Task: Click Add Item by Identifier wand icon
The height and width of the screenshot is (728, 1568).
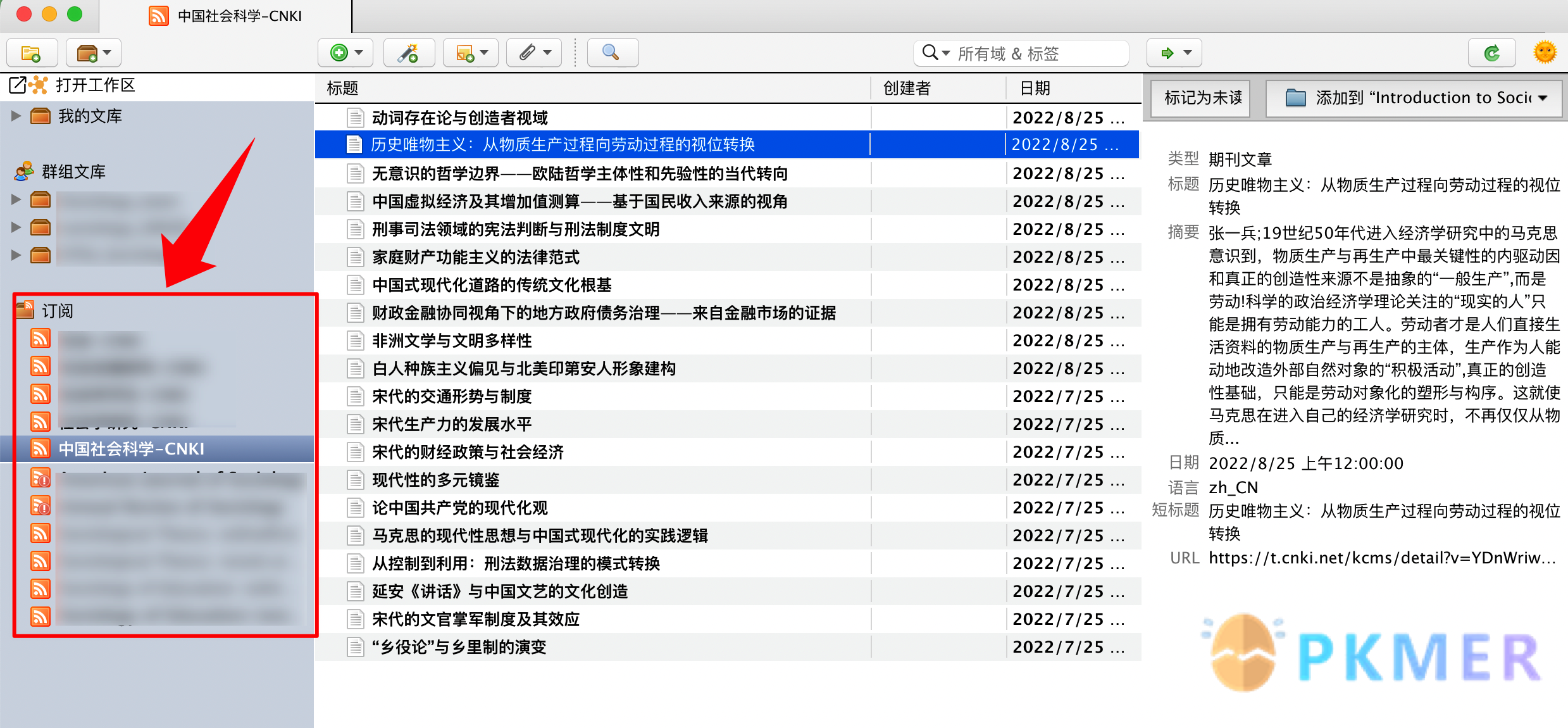Action: tap(409, 53)
